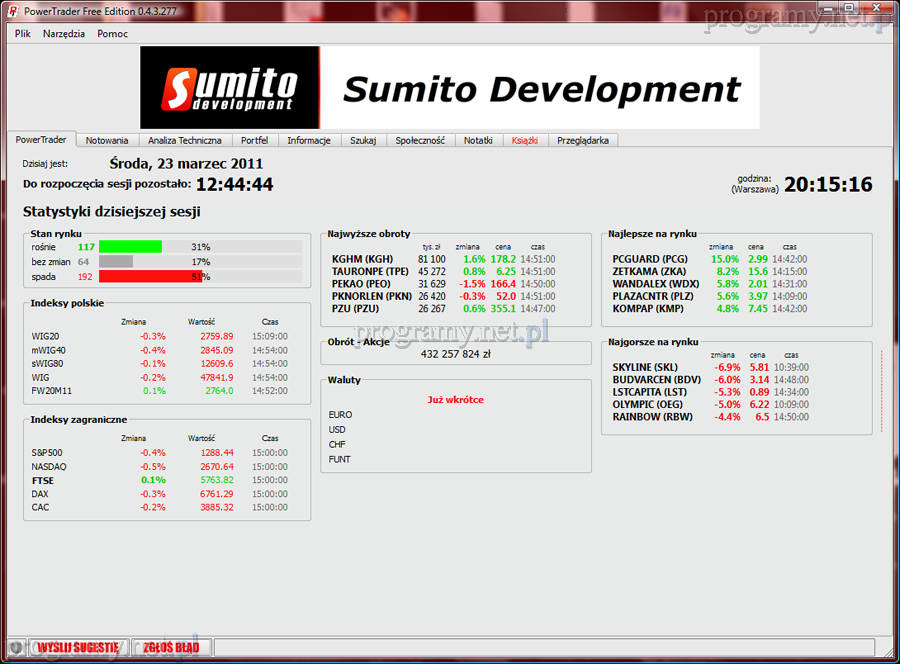Switch to the Przeglądarka tab
The height and width of the screenshot is (664, 900).
(582, 141)
